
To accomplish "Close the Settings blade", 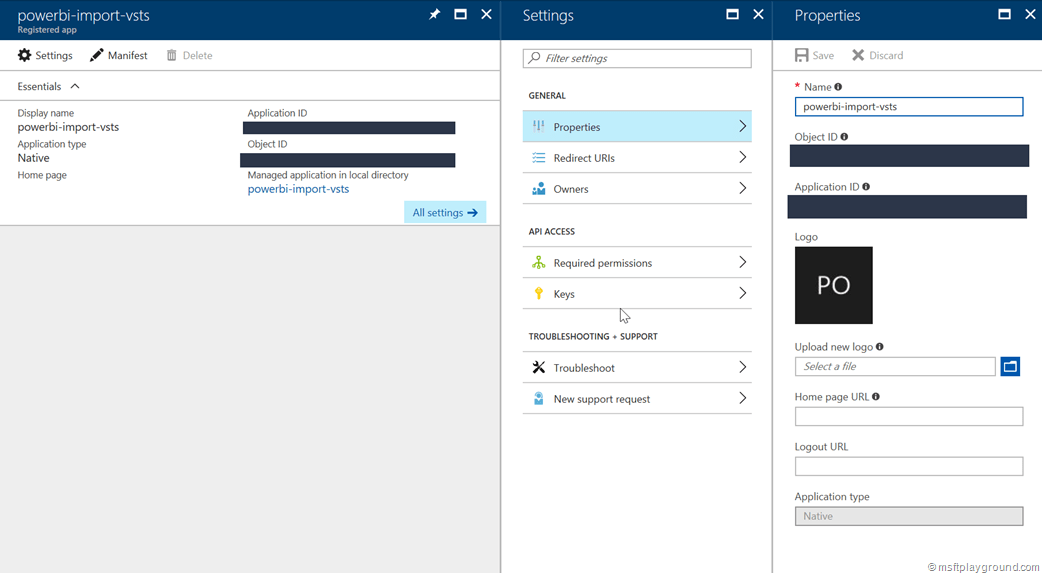I will 758,15.
